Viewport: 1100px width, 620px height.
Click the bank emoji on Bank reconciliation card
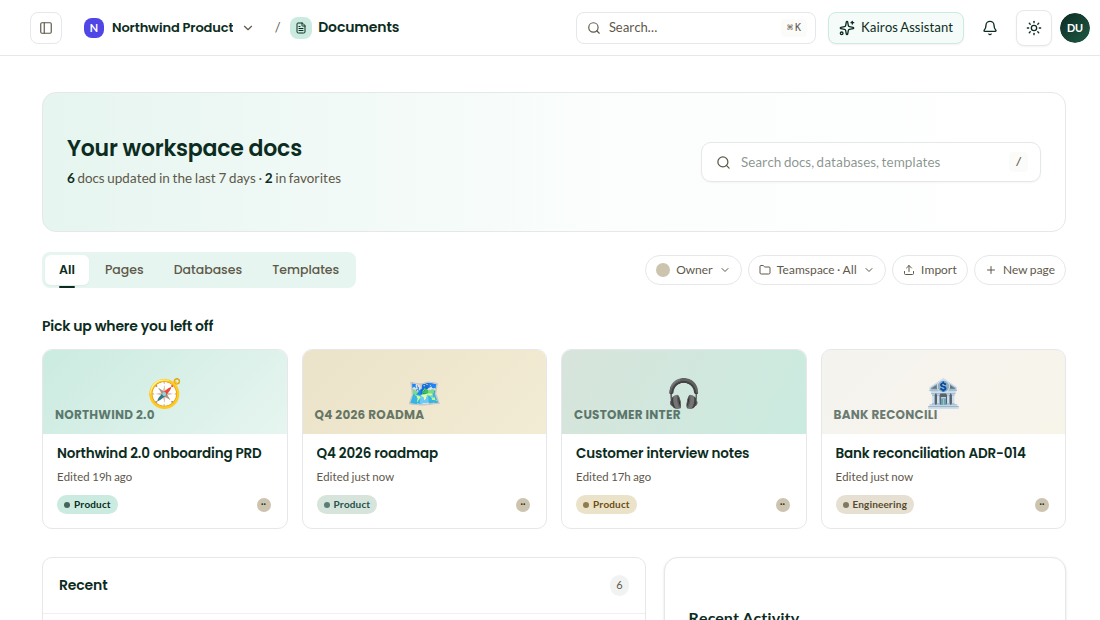pos(943,393)
